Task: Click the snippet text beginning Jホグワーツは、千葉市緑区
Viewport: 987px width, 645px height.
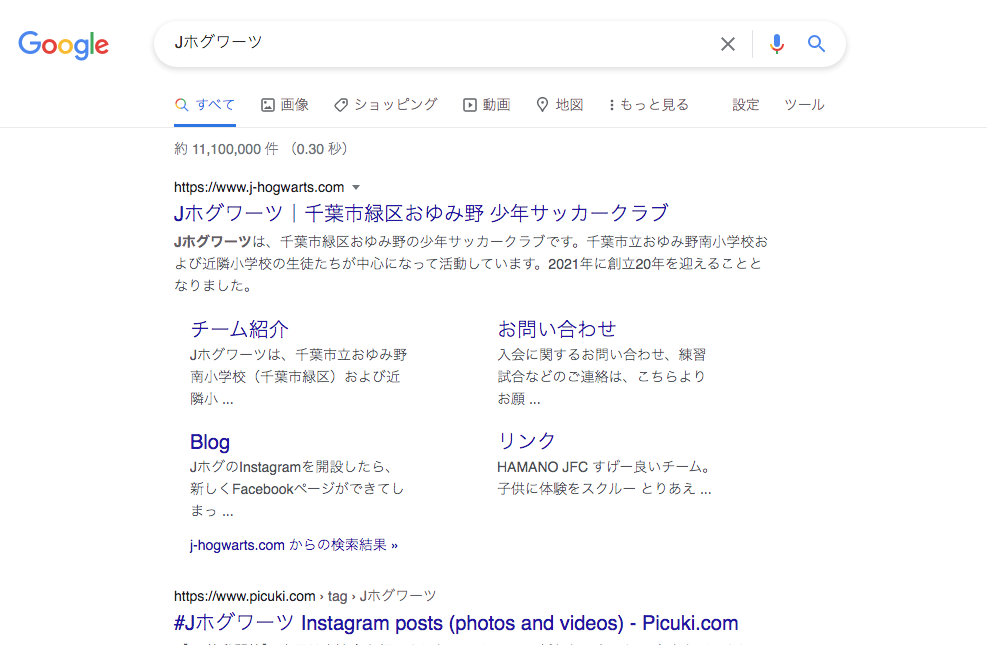Action: point(471,263)
